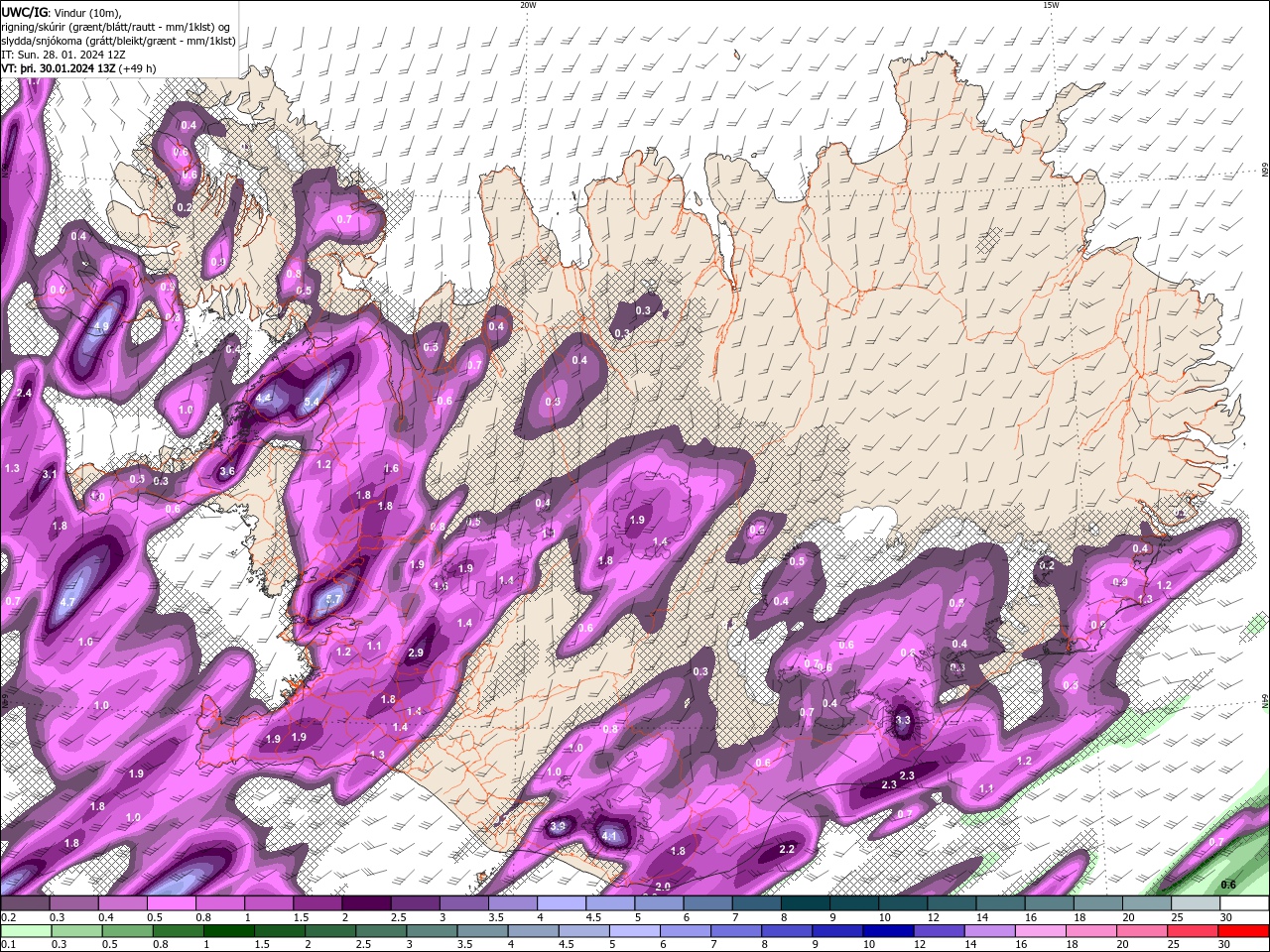The height and width of the screenshot is (952, 1270).
Task: Pick the light lavender swatch between 4 and 4.5, snow legend
Action: 561,903
